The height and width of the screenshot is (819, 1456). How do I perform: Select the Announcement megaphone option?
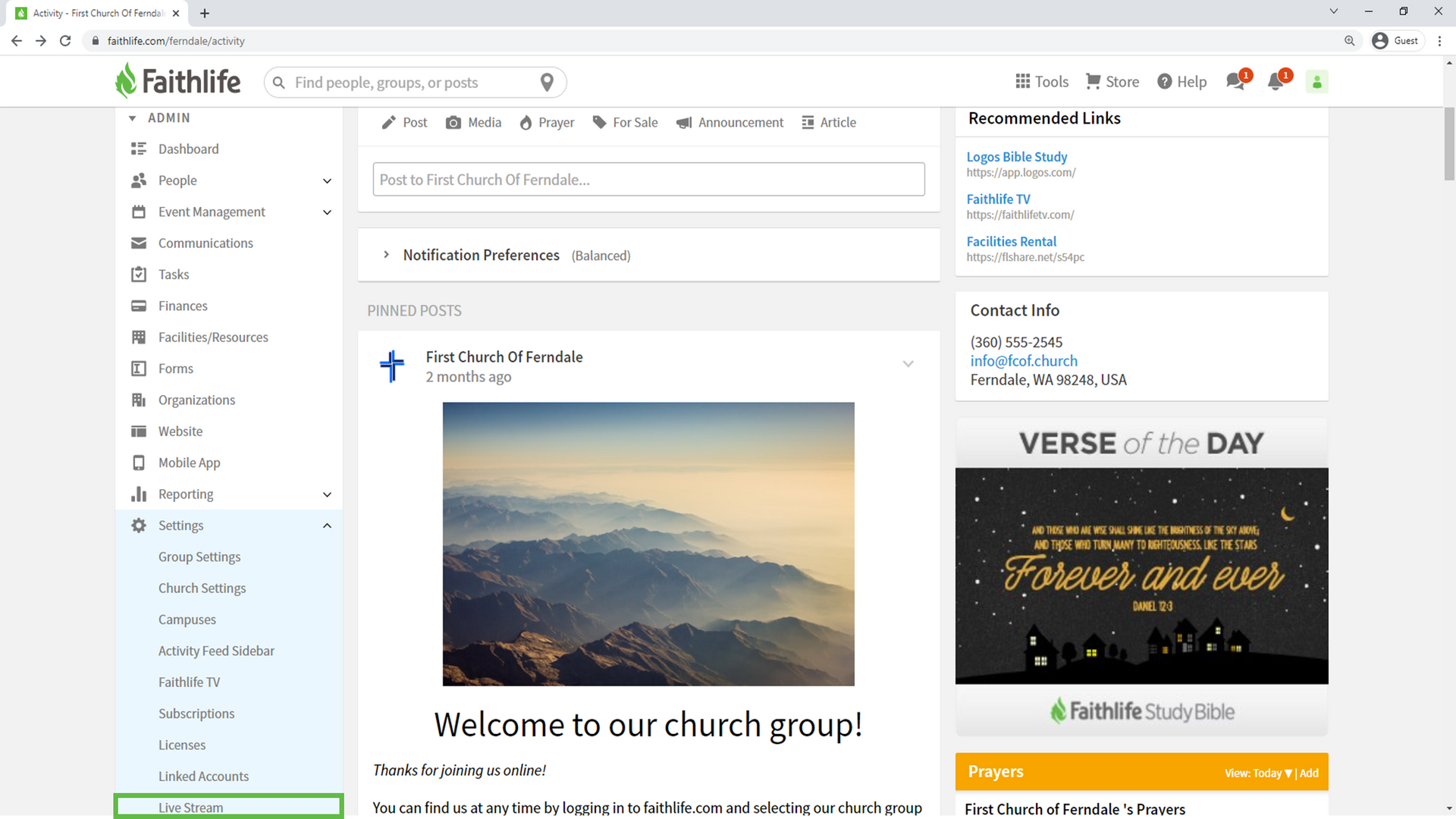pos(730,122)
